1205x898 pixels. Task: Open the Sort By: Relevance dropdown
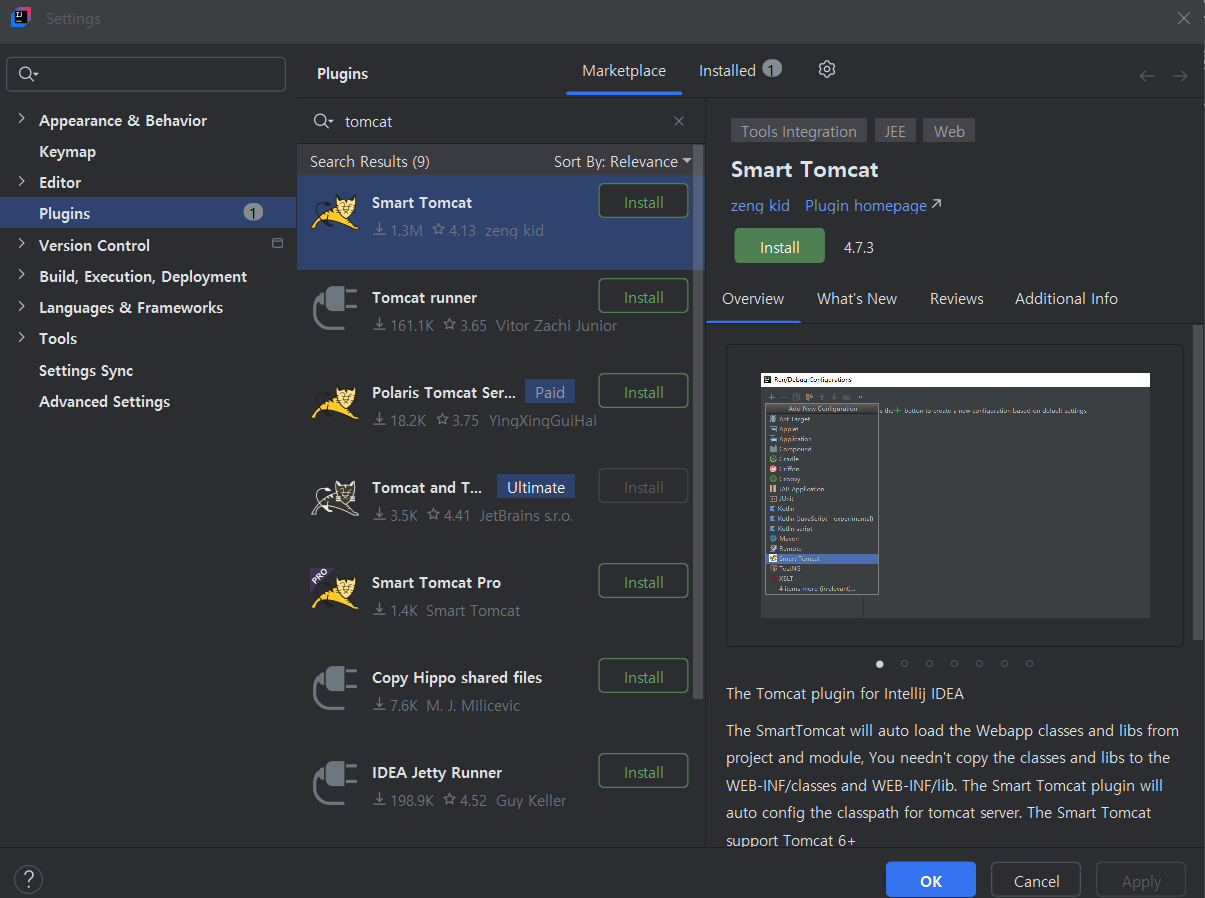623,161
